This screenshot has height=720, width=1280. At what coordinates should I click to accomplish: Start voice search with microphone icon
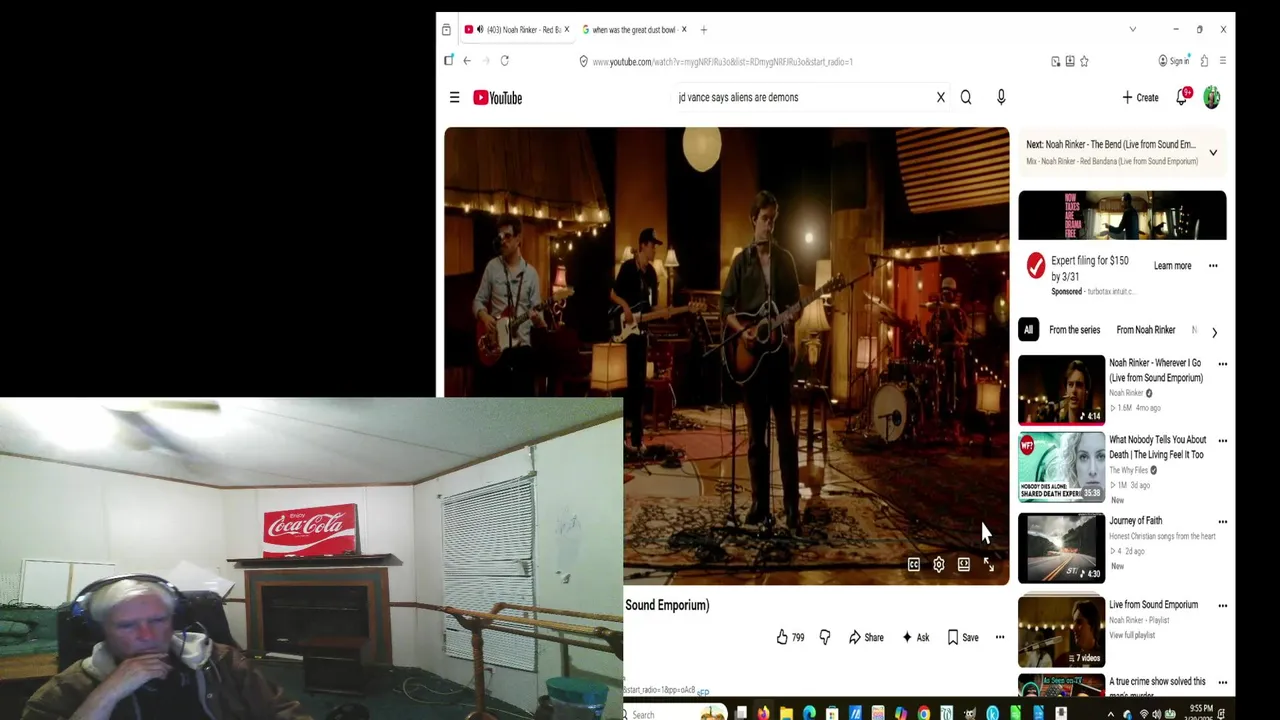[x=1001, y=97]
